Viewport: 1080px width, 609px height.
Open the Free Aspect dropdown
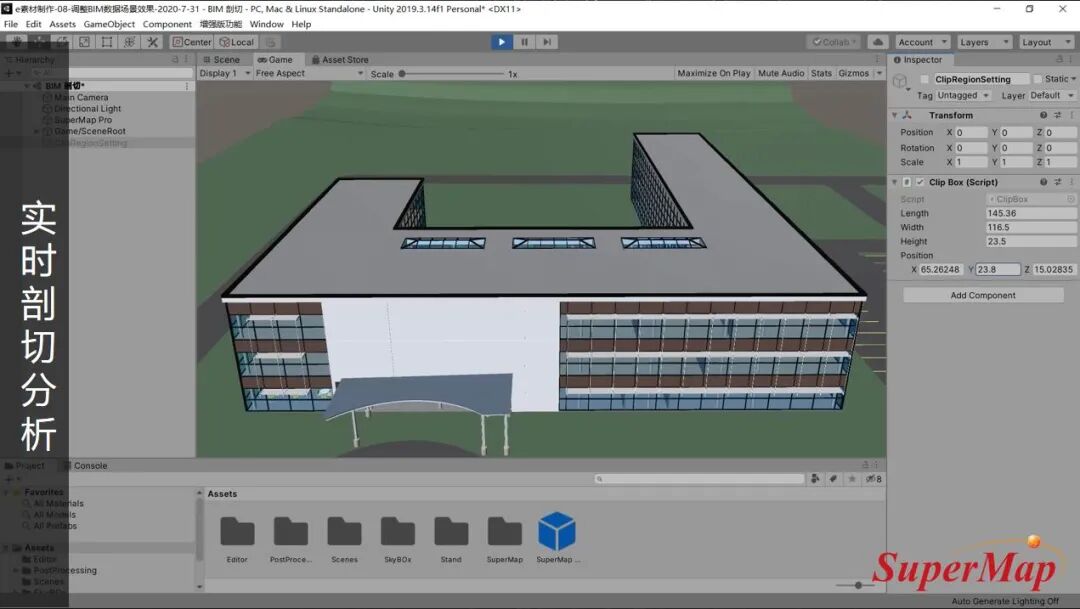(x=309, y=73)
